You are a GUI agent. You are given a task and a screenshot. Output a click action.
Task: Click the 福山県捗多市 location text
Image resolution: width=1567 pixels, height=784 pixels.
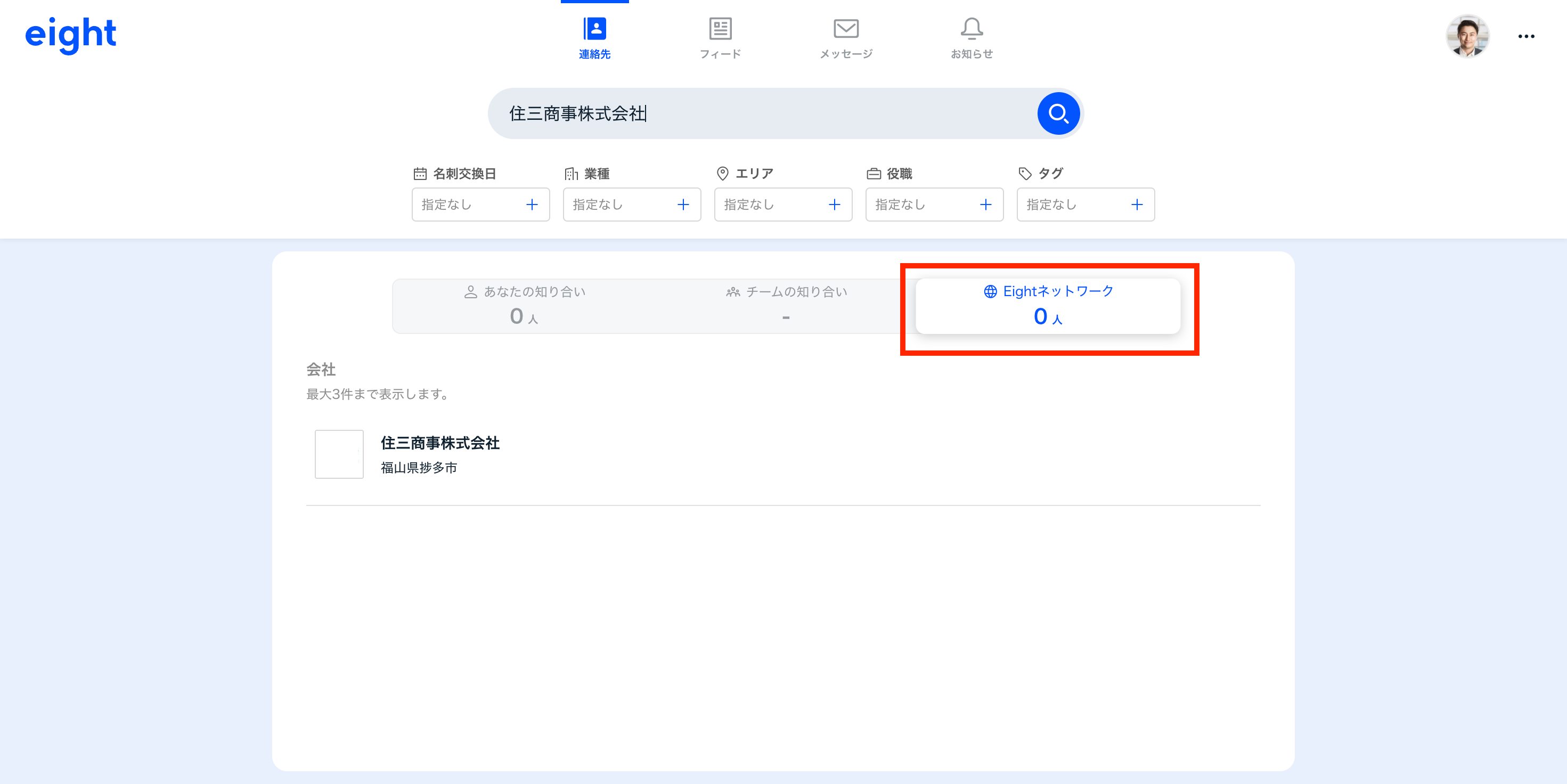[x=419, y=468]
